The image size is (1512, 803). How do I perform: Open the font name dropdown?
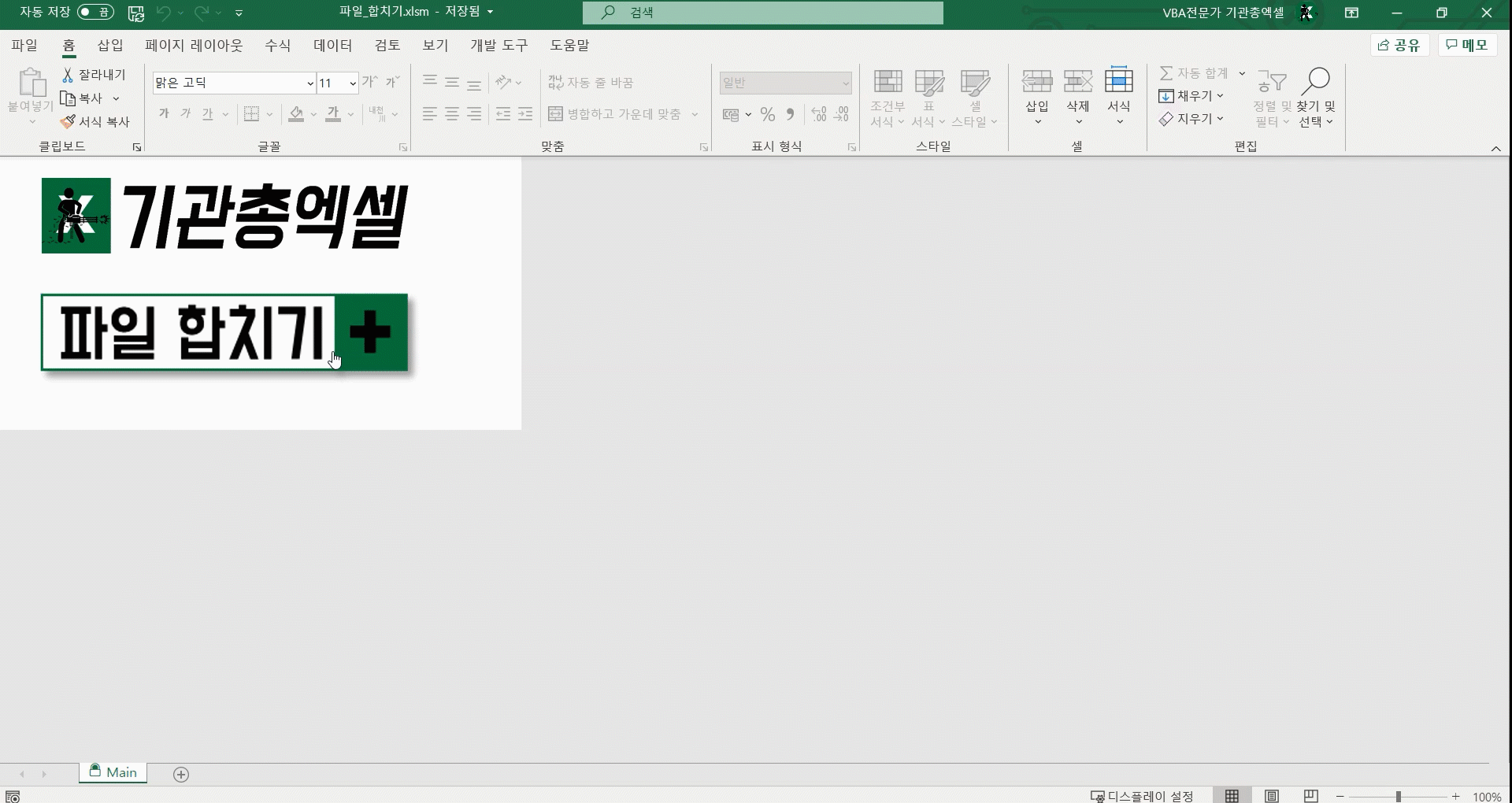pos(310,83)
